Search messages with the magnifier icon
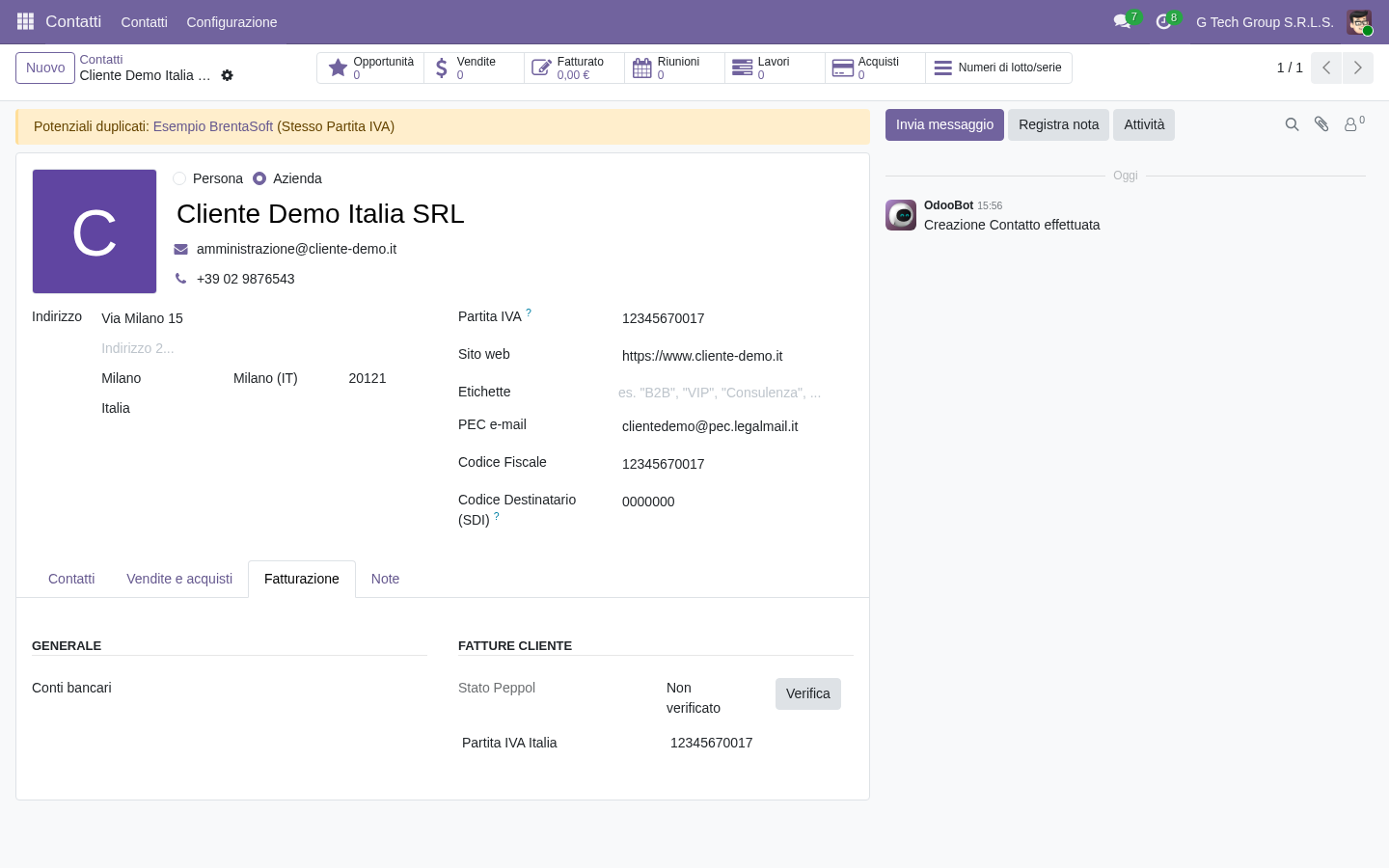 point(1292,124)
